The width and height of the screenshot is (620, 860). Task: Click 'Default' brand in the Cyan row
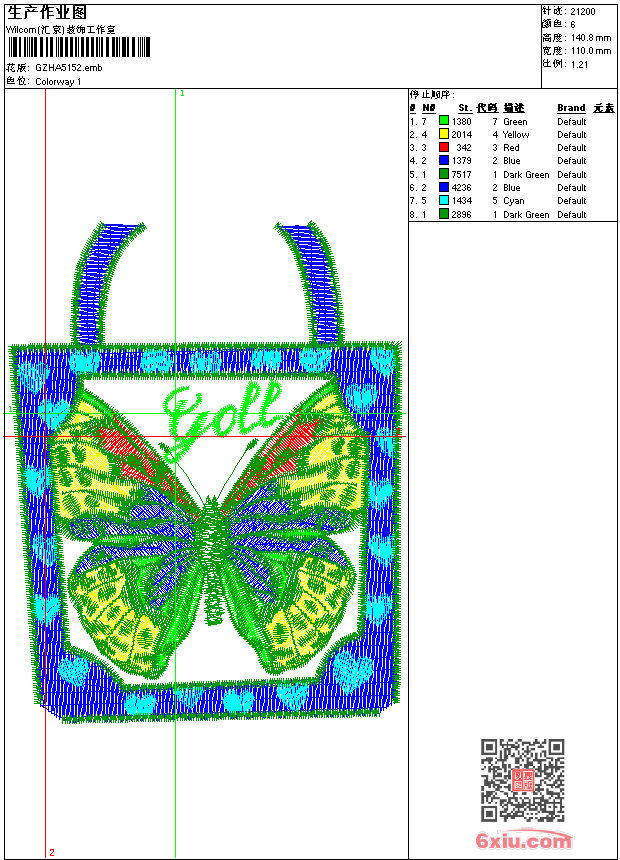click(x=572, y=201)
